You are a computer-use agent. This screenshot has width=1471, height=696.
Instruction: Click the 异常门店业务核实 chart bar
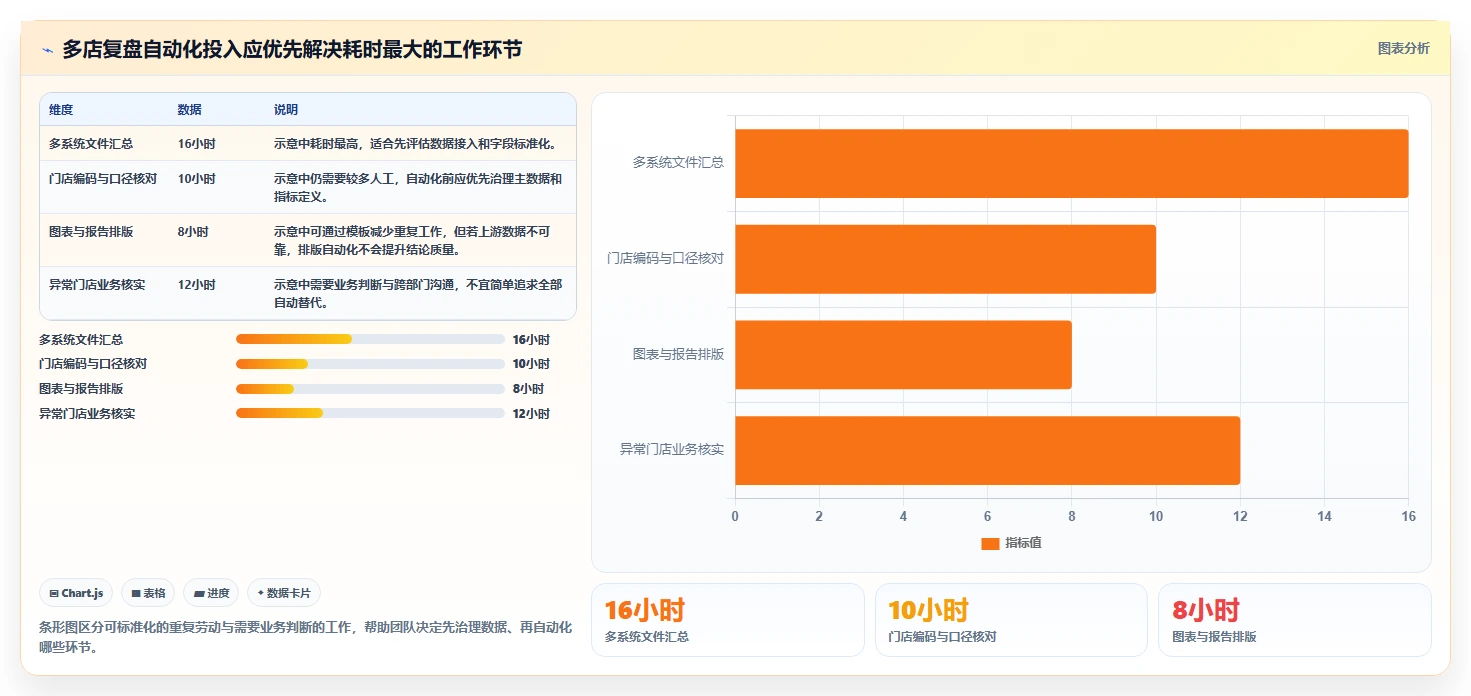[x=987, y=451]
